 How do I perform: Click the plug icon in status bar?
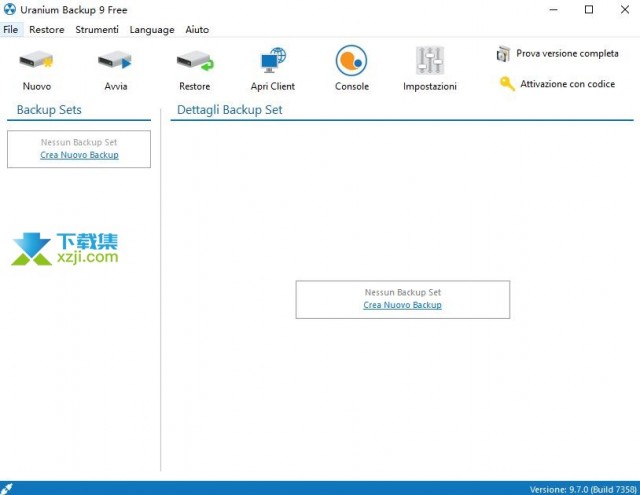7,488
